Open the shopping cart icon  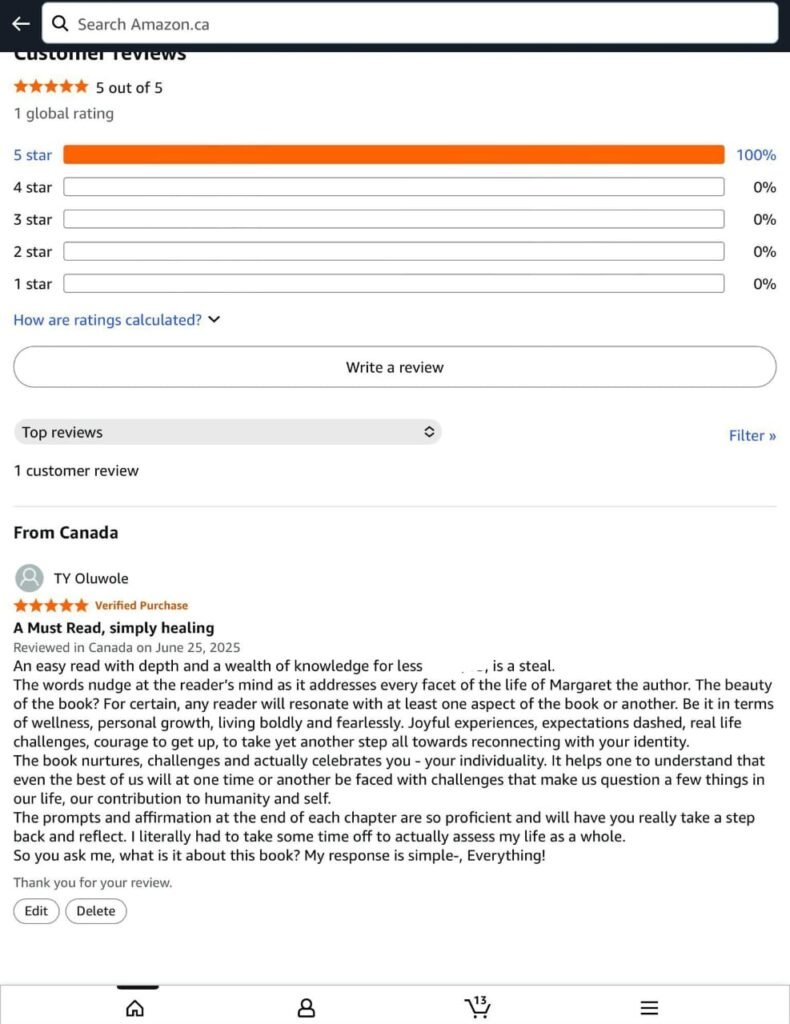coord(477,1006)
